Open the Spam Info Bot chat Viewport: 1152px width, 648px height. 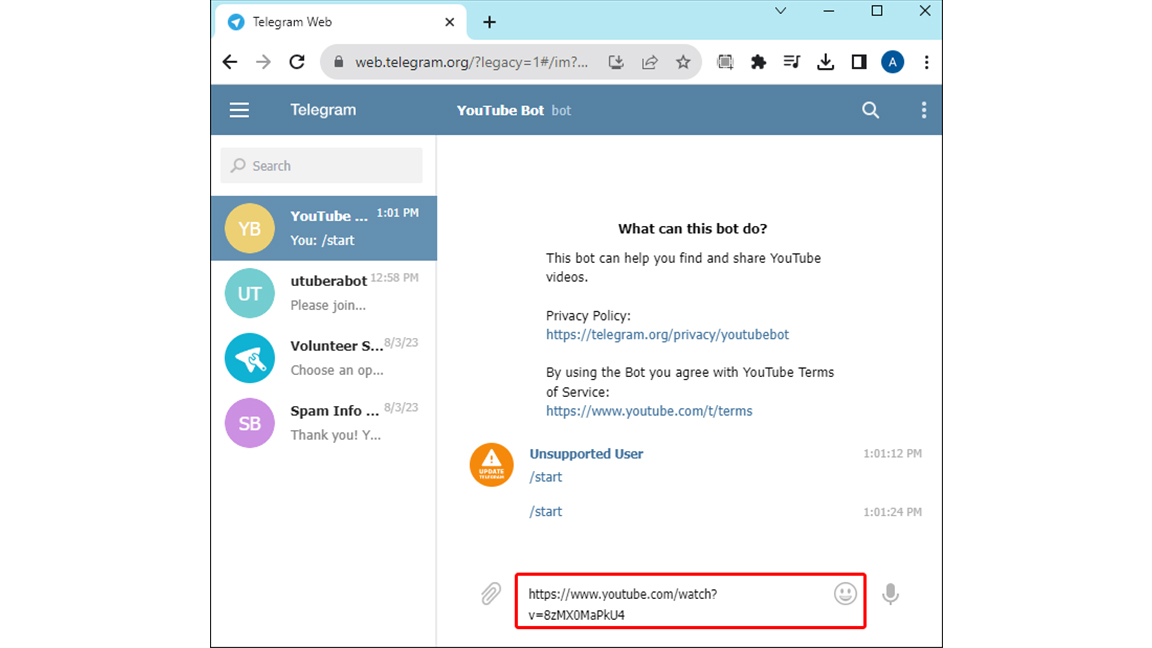[324, 422]
